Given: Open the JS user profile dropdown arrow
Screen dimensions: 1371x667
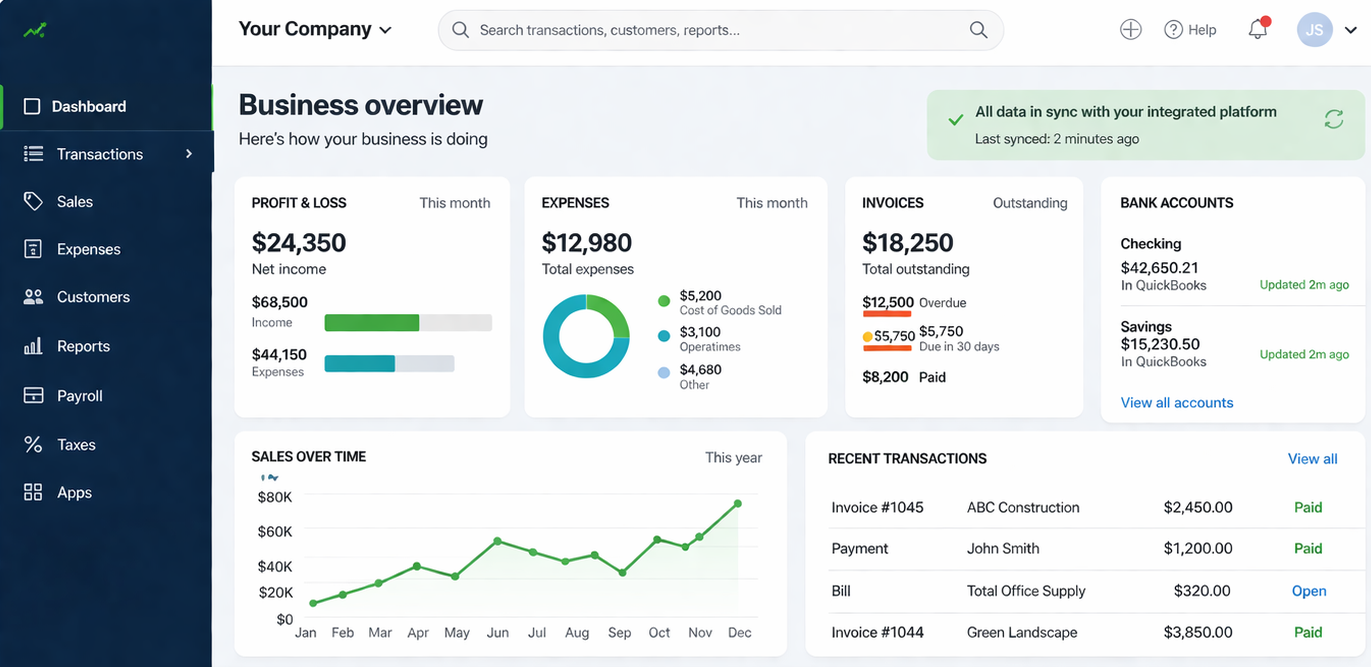Looking at the screenshot, I should coord(1351,31).
